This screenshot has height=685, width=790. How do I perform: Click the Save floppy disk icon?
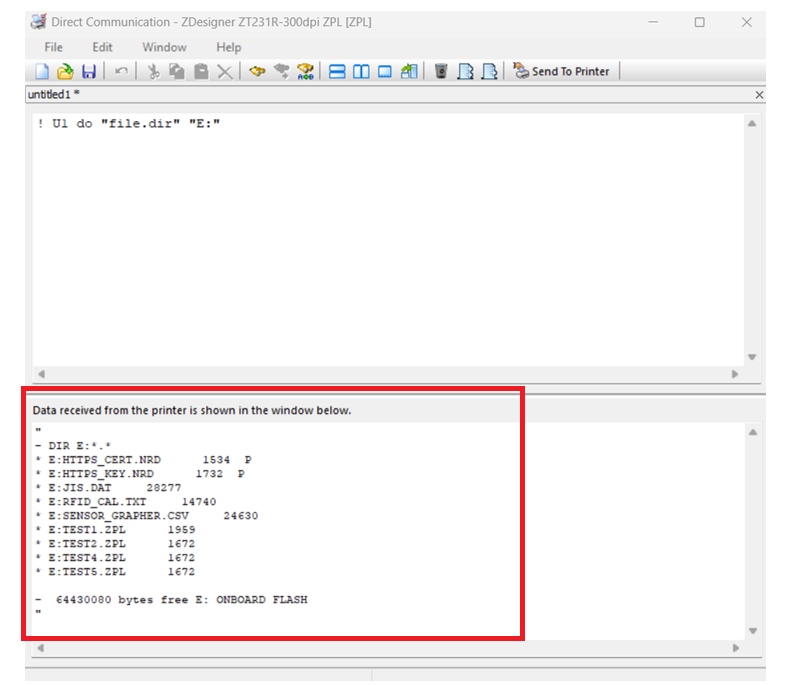point(88,71)
